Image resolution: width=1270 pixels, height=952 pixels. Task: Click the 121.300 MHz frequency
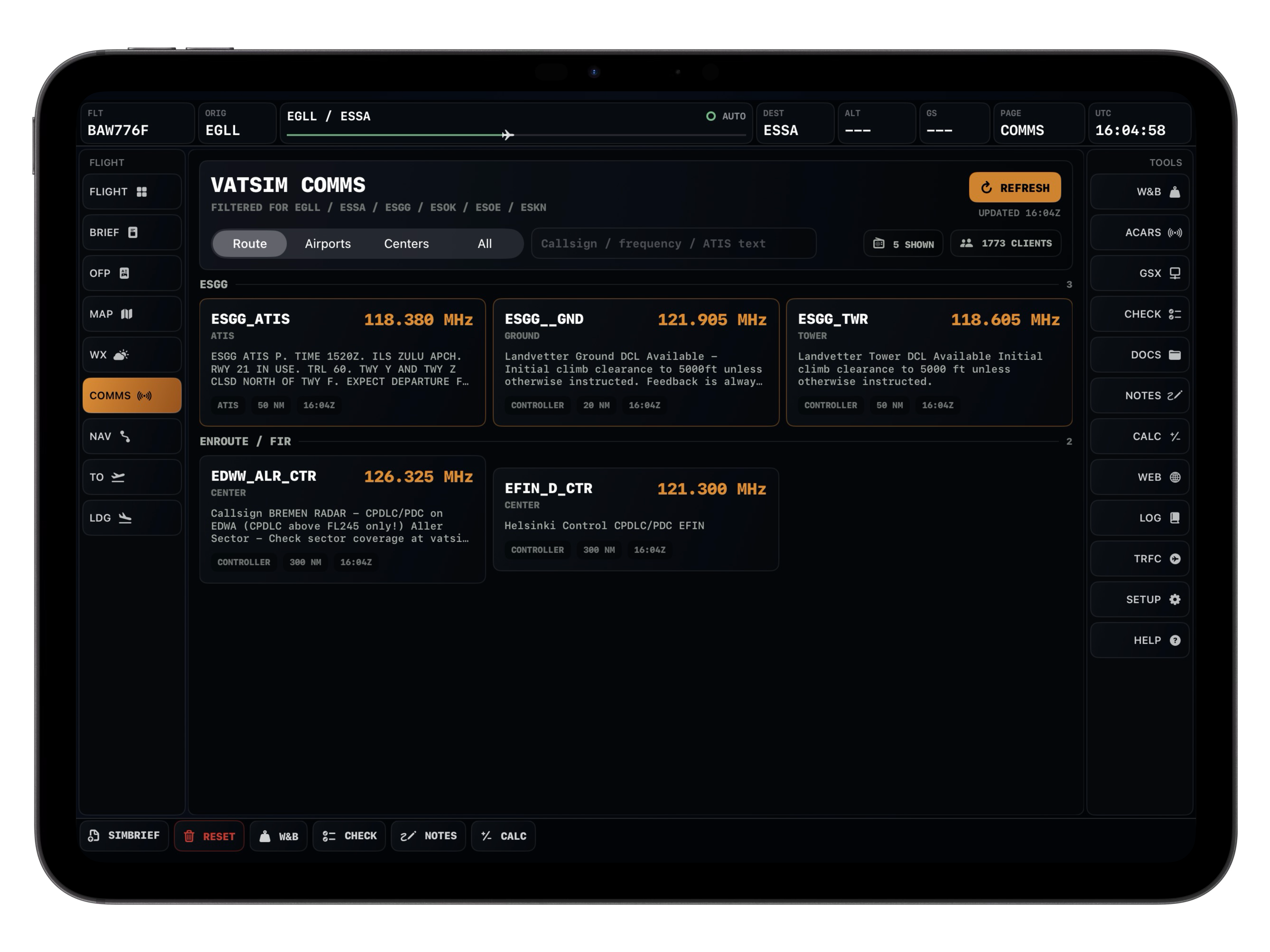coord(712,489)
